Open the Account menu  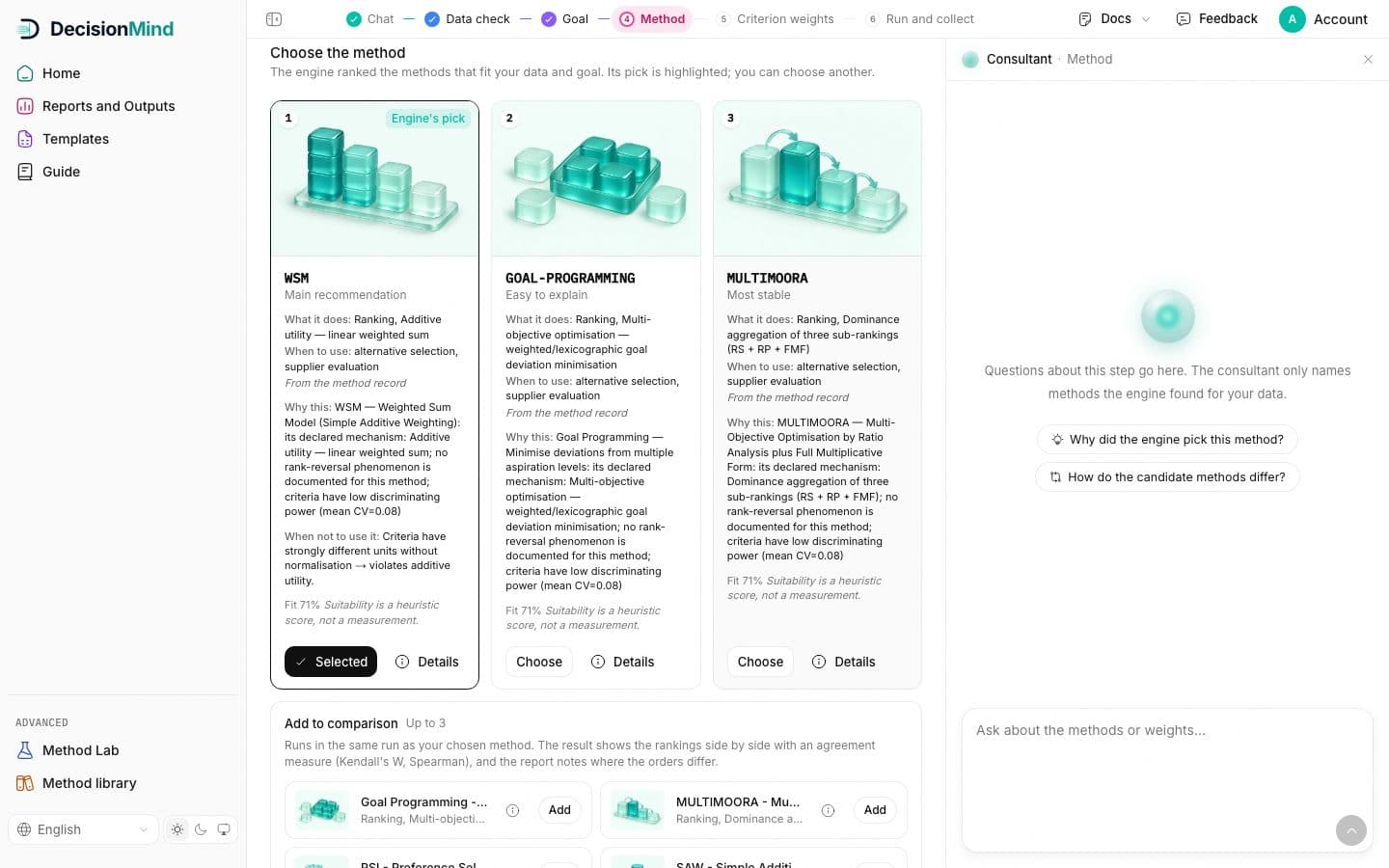tap(1323, 19)
